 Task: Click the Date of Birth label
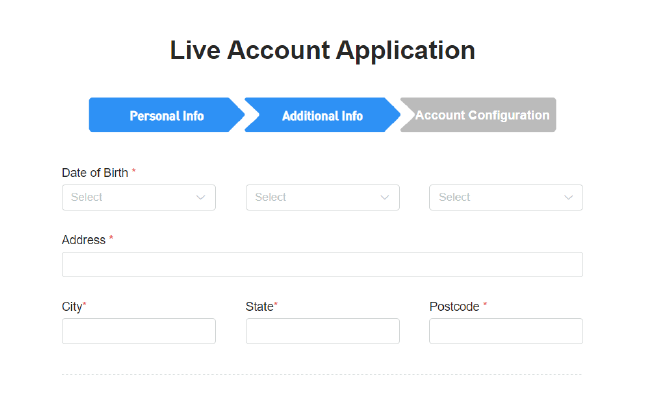tap(95, 173)
